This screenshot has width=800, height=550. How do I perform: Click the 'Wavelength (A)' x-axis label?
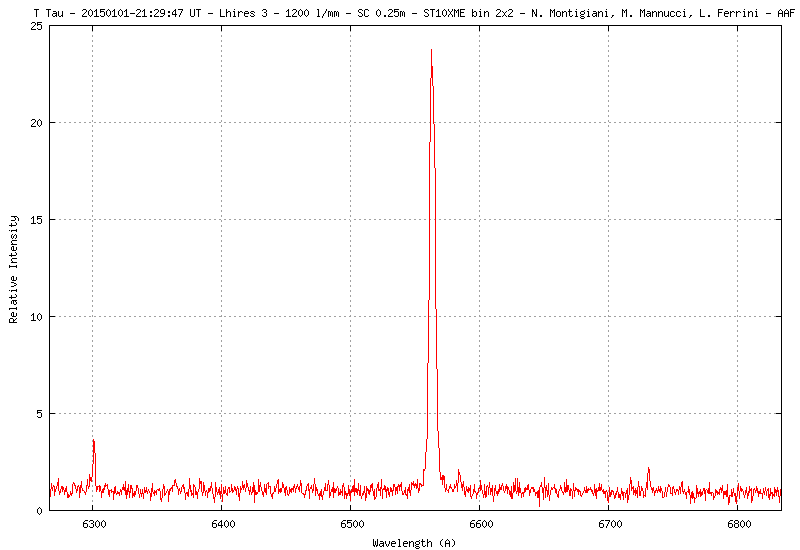coord(414,543)
